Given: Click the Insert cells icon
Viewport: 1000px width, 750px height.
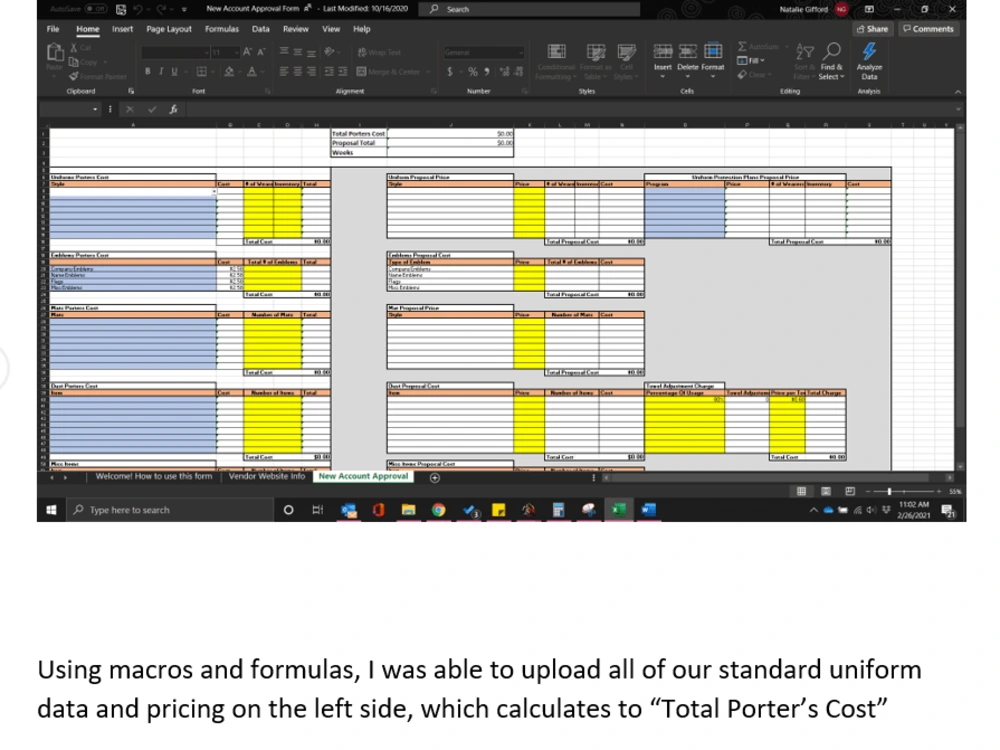Looking at the screenshot, I should click(663, 52).
